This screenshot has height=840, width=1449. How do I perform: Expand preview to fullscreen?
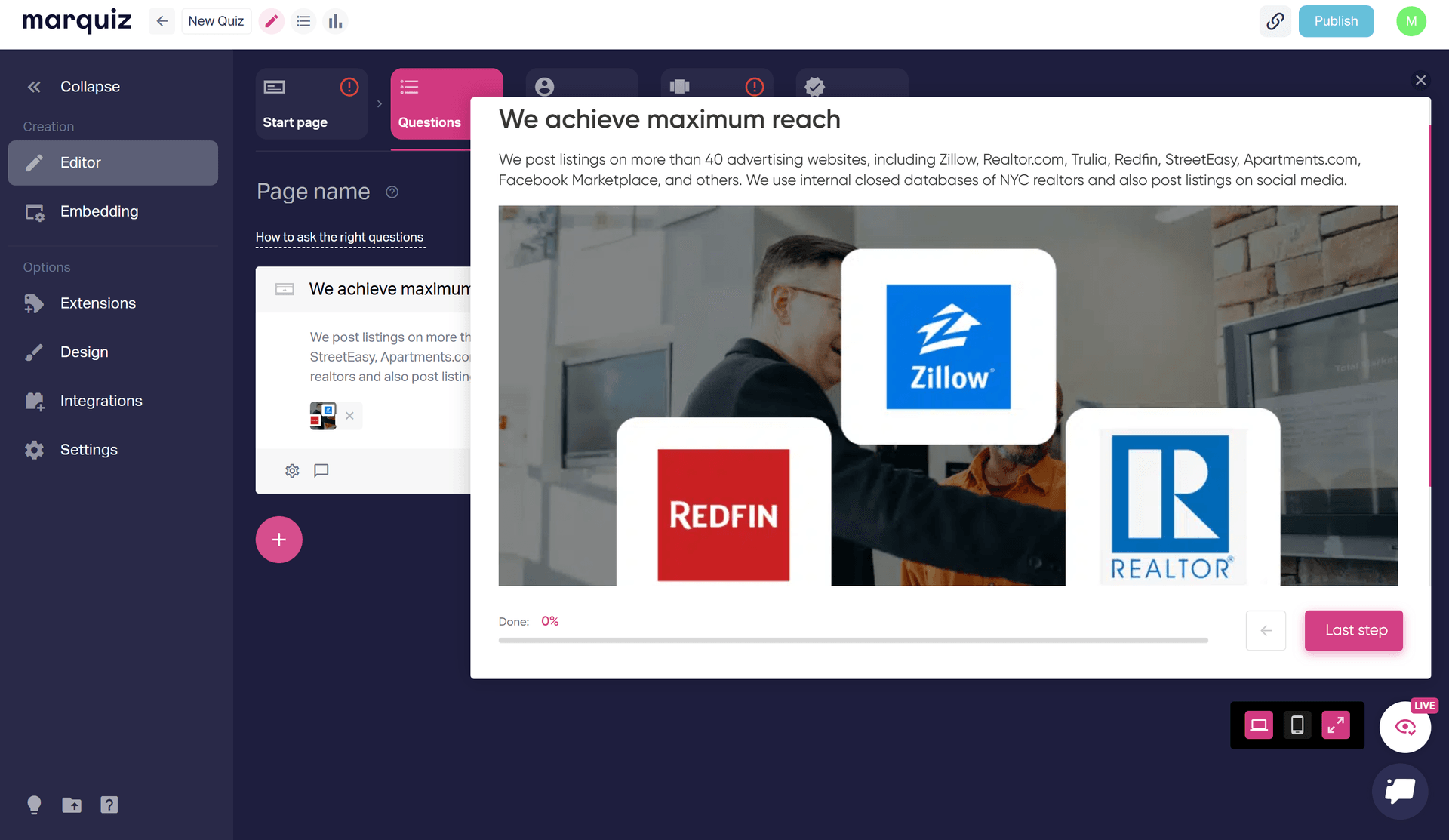(1336, 725)
